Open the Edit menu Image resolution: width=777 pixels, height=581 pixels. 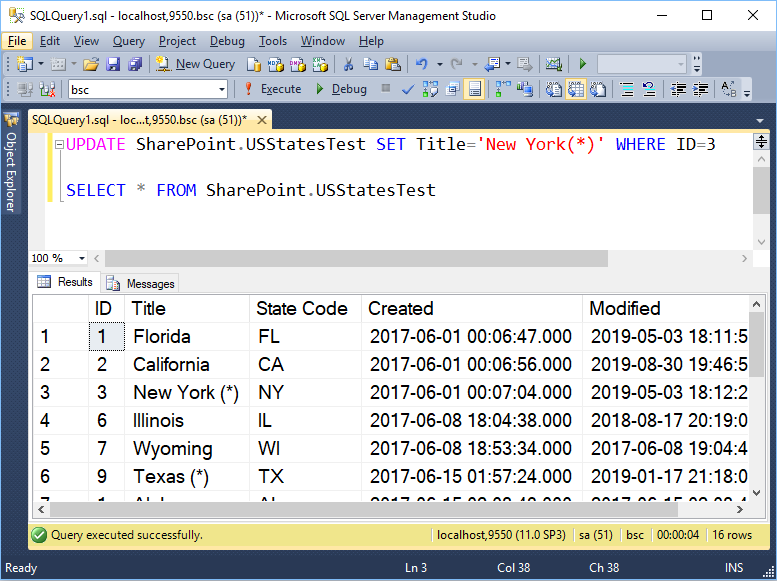click(x=50, y=41)
